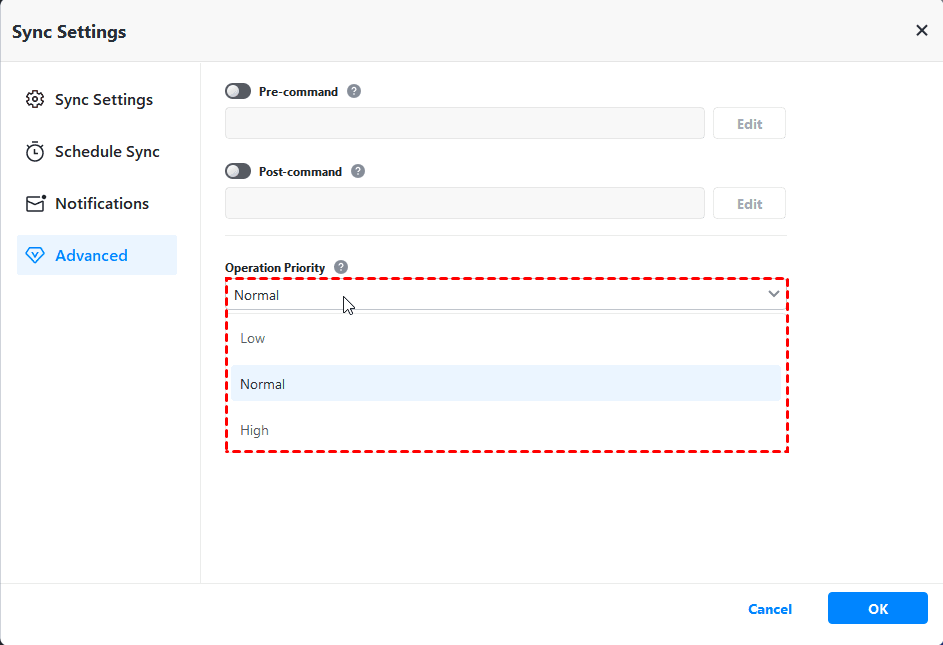The height and width of the screenshot is (645, 943).
Task: Select the highlighted Normal priority option
Action: click(263, 384)
